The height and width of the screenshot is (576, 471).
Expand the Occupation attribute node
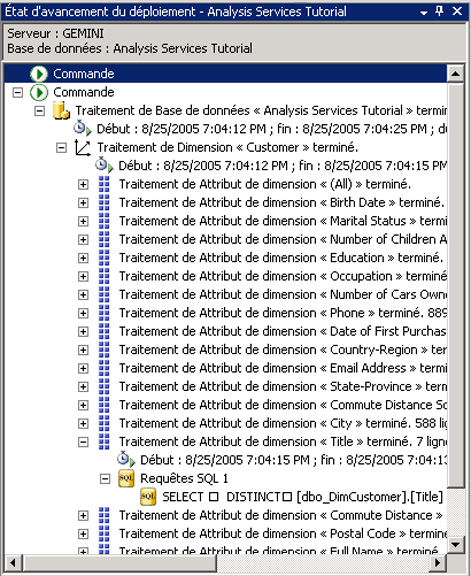[x=83, y=276]
